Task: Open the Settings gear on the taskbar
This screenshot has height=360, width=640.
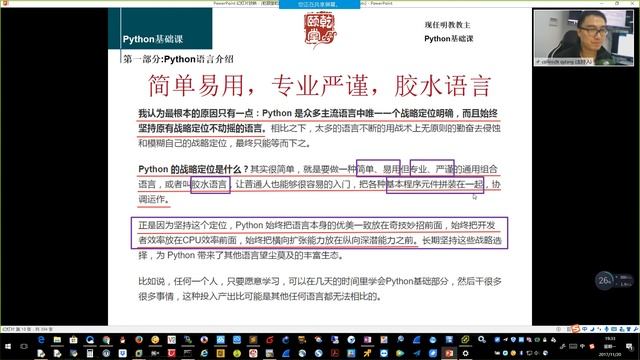Action: click(x=465, y=353)
